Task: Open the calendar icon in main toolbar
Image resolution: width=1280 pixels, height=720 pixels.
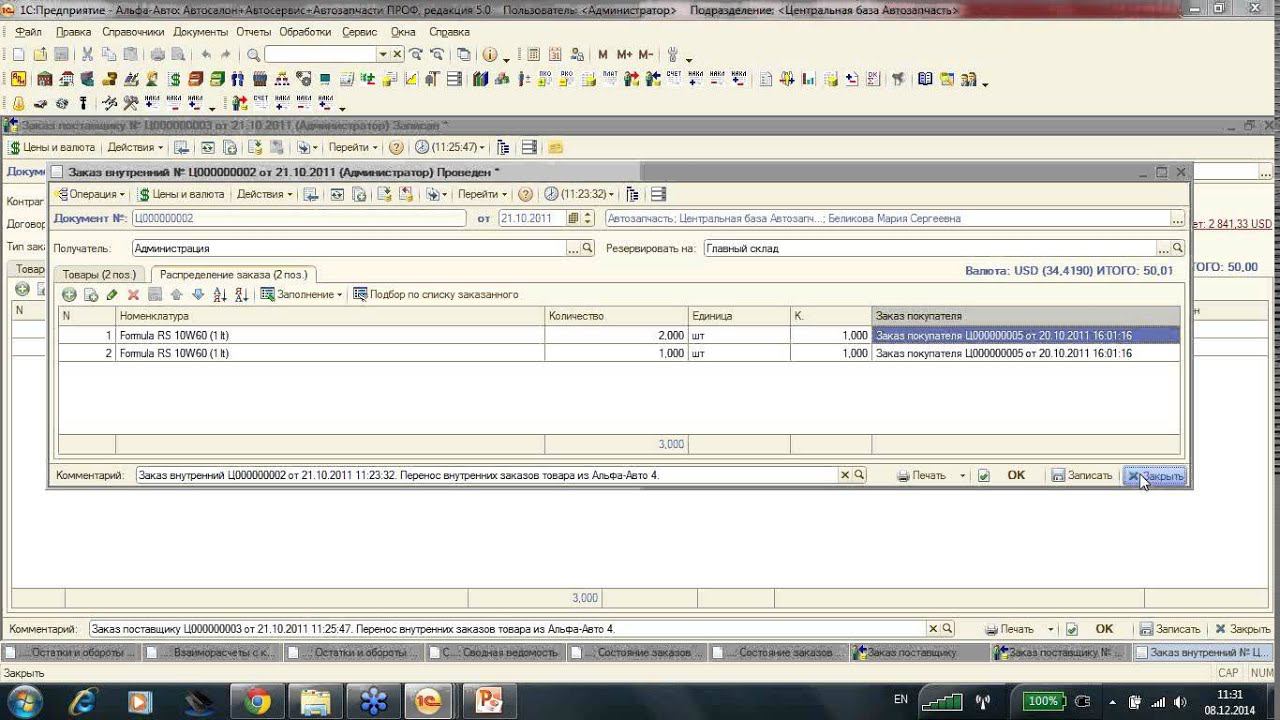Action: (554, 54)
